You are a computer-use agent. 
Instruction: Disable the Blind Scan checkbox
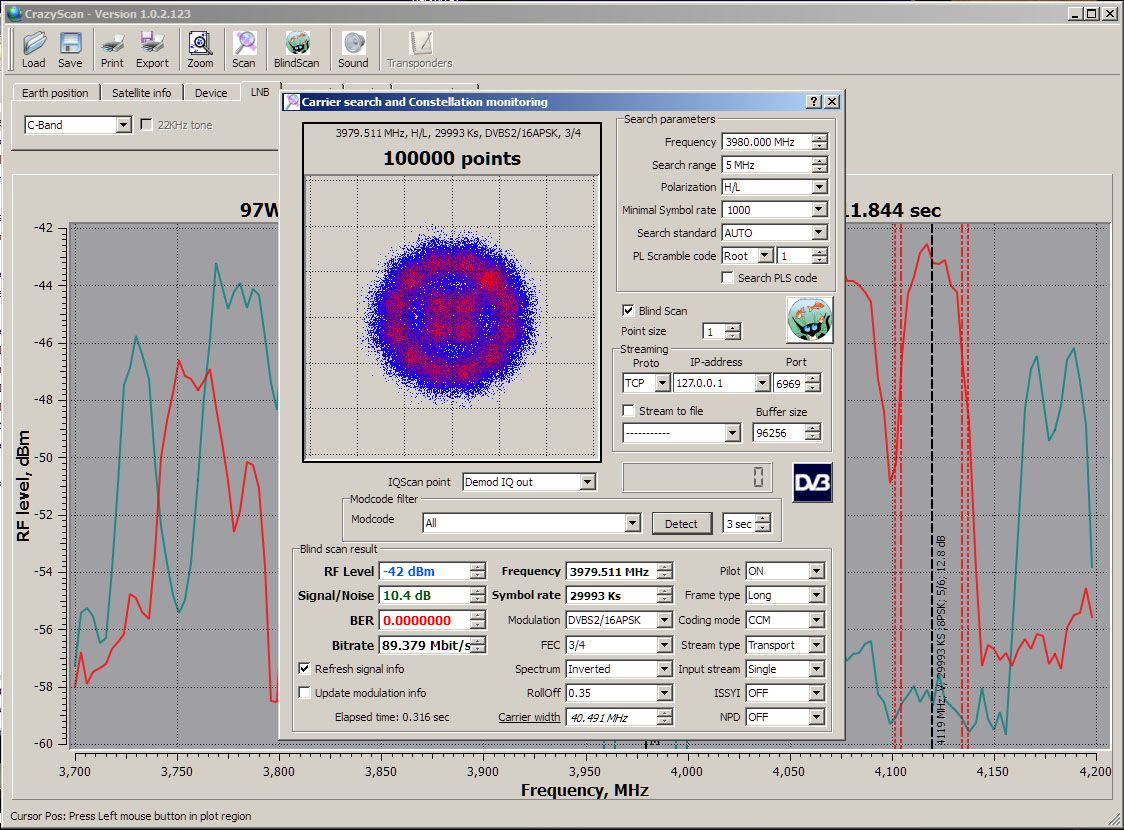(x=628, y=311)
